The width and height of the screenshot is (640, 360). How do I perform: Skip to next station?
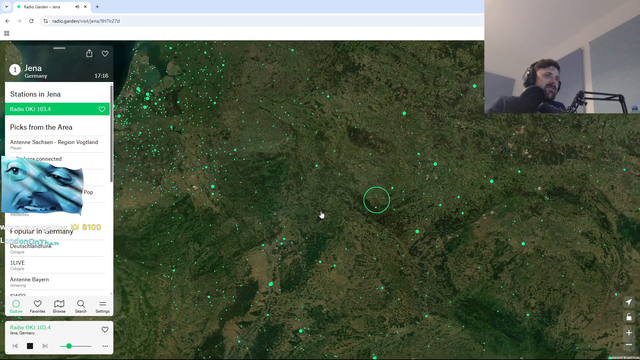[x=45, y=346]
